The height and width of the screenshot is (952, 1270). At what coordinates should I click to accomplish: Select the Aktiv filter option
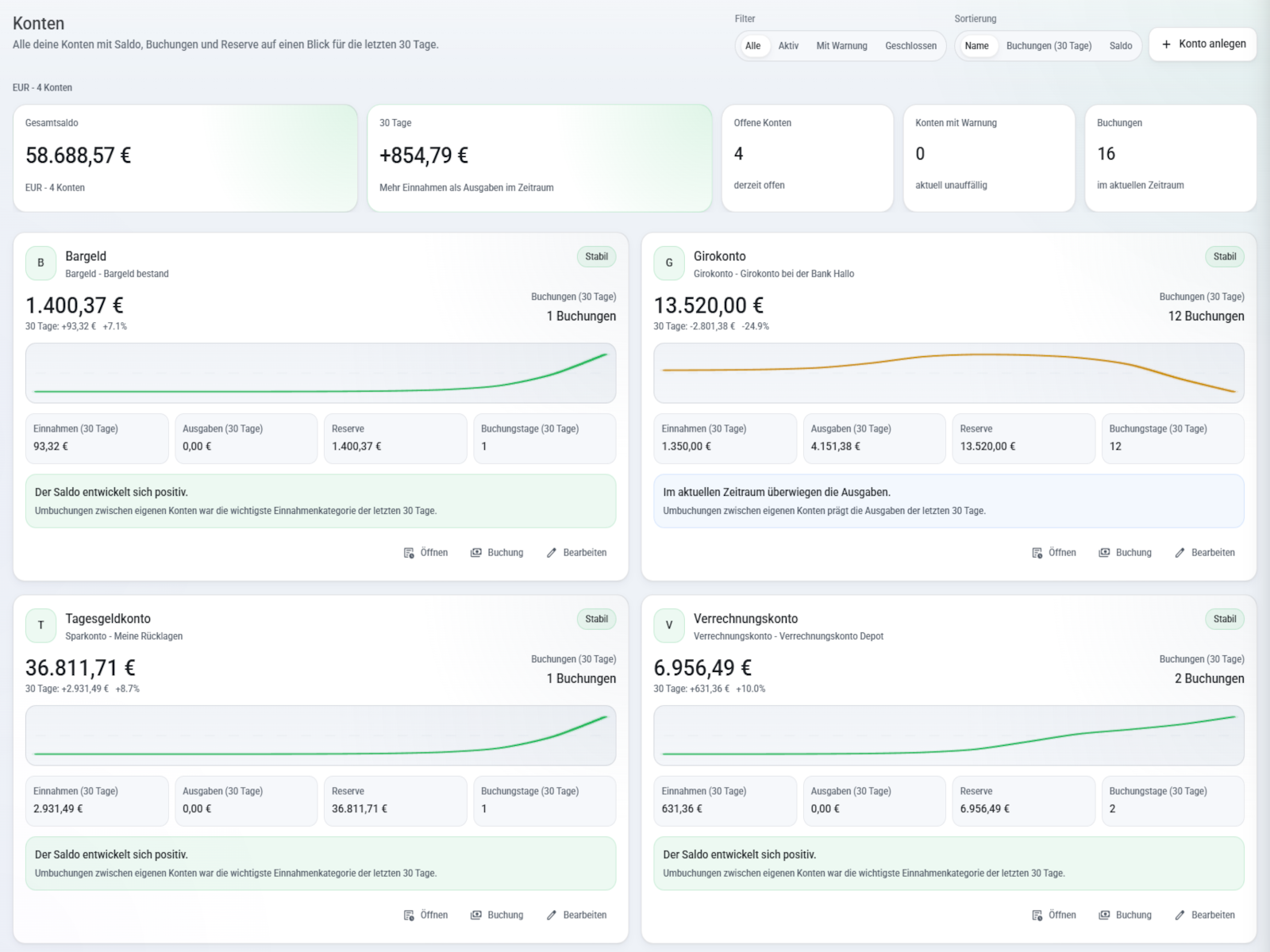[788, 46]
